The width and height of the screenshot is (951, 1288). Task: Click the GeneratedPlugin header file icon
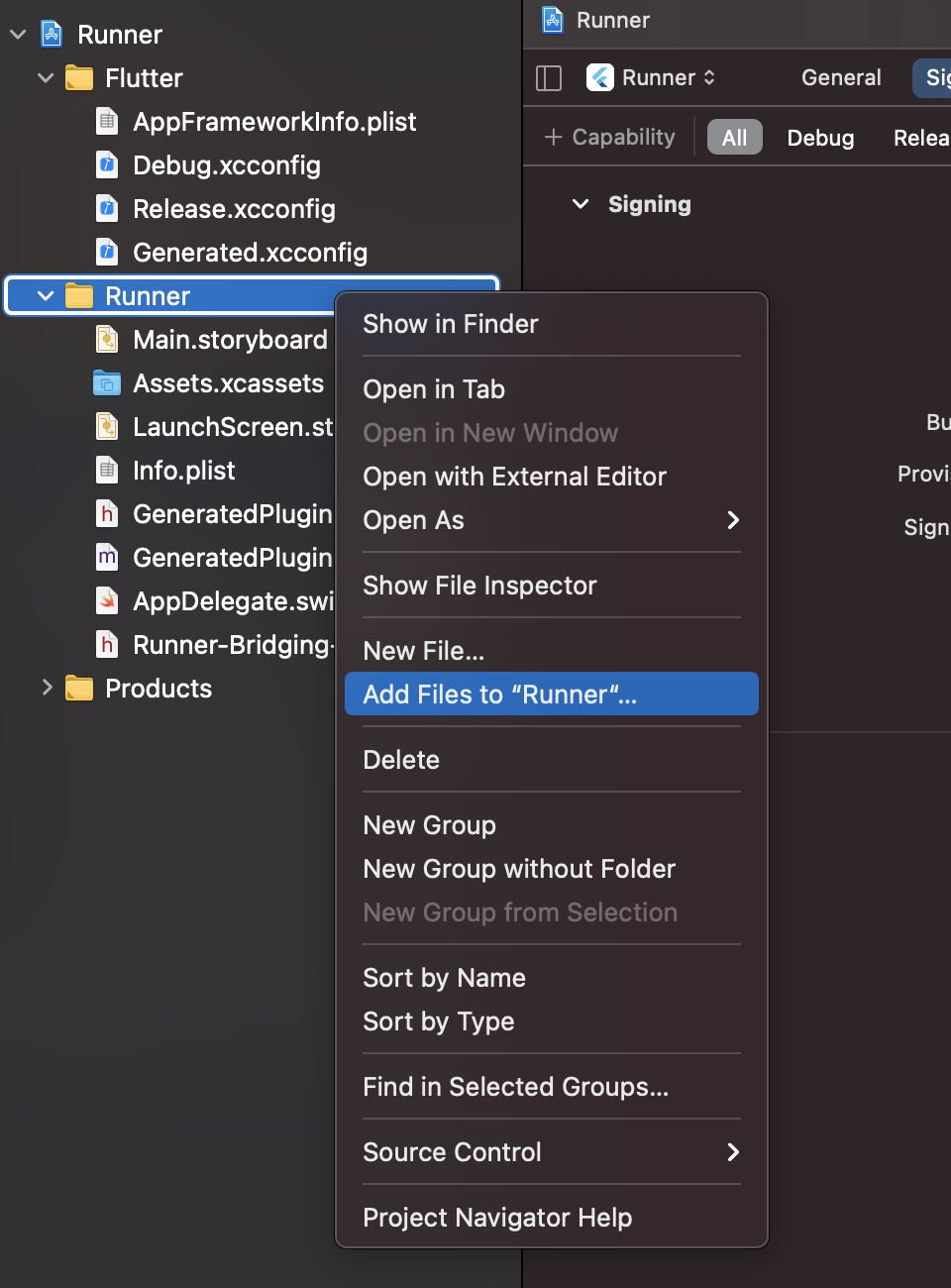coord(107,513)
